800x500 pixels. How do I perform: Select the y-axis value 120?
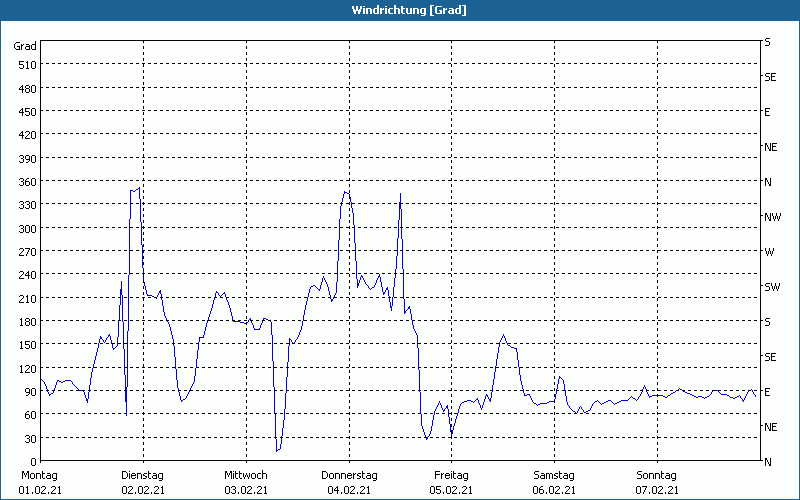[28, 368]
